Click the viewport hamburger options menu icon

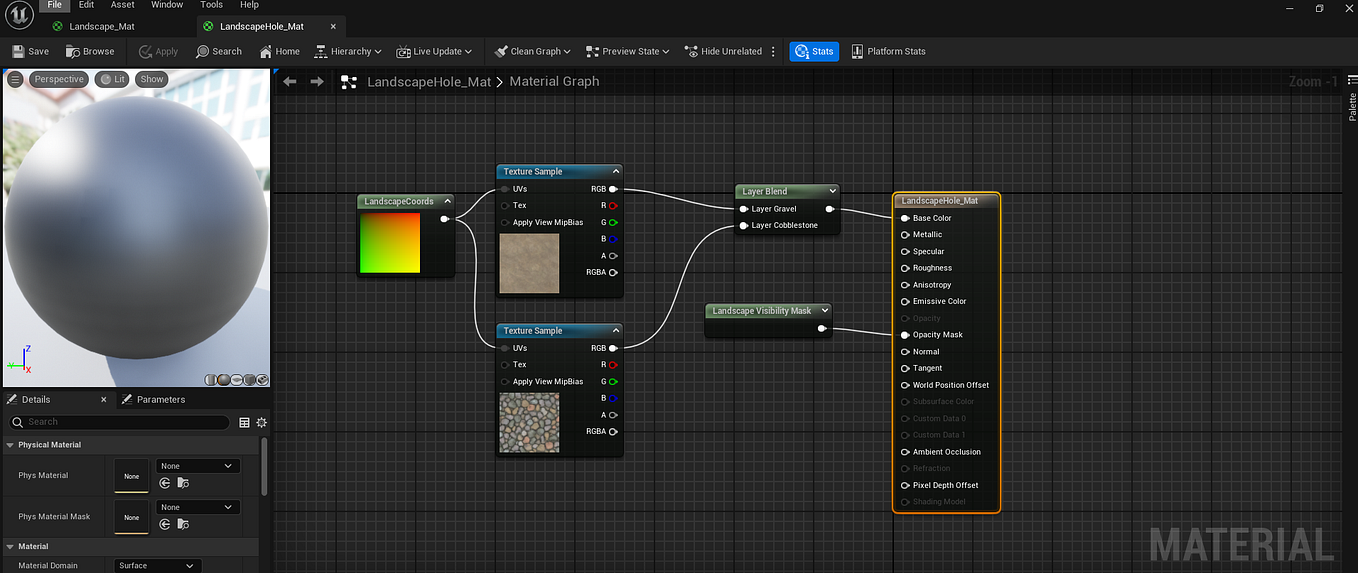(x=15, y=79)
